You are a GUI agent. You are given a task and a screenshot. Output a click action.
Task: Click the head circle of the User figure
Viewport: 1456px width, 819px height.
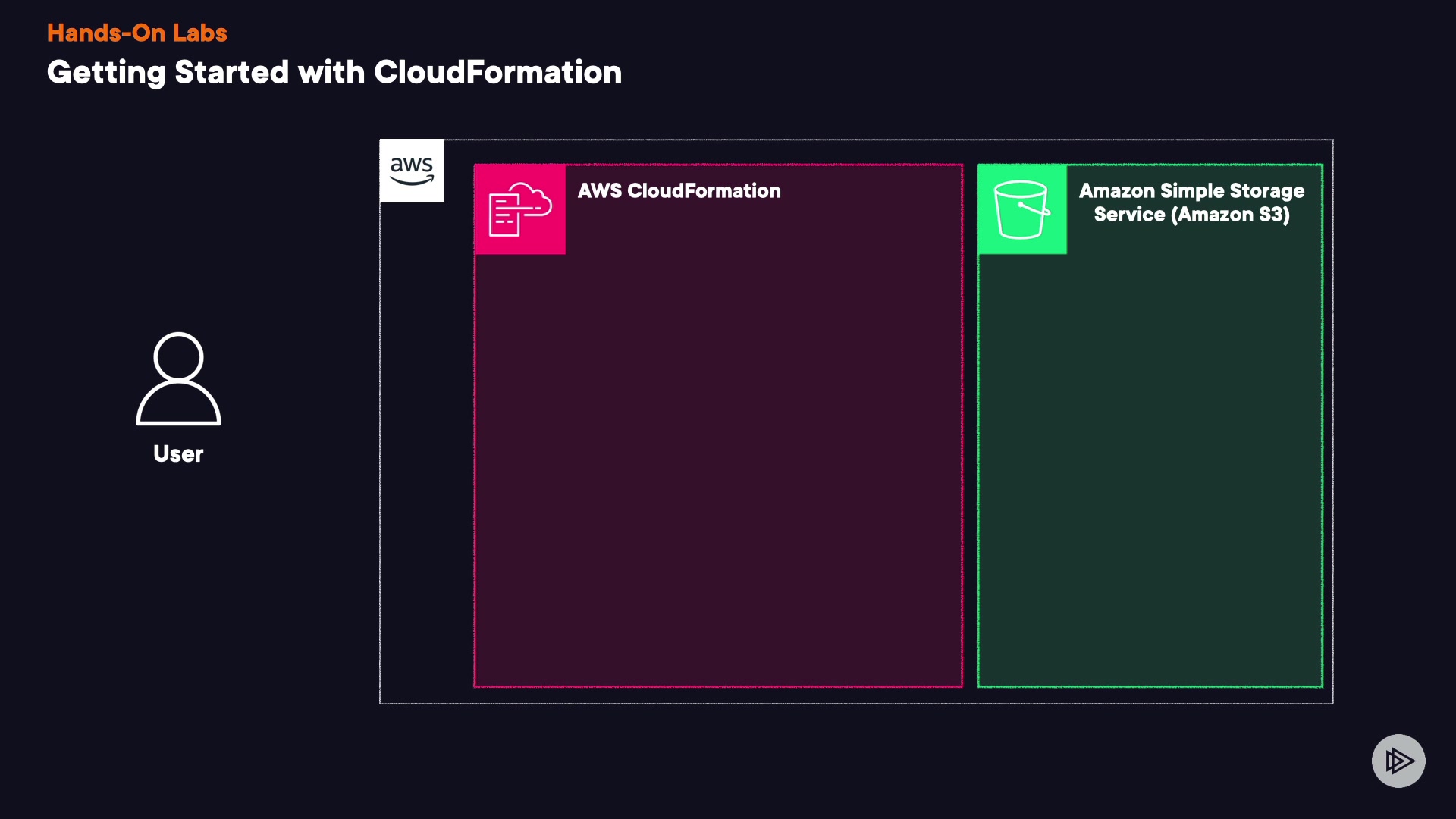(x=178, y=356)
